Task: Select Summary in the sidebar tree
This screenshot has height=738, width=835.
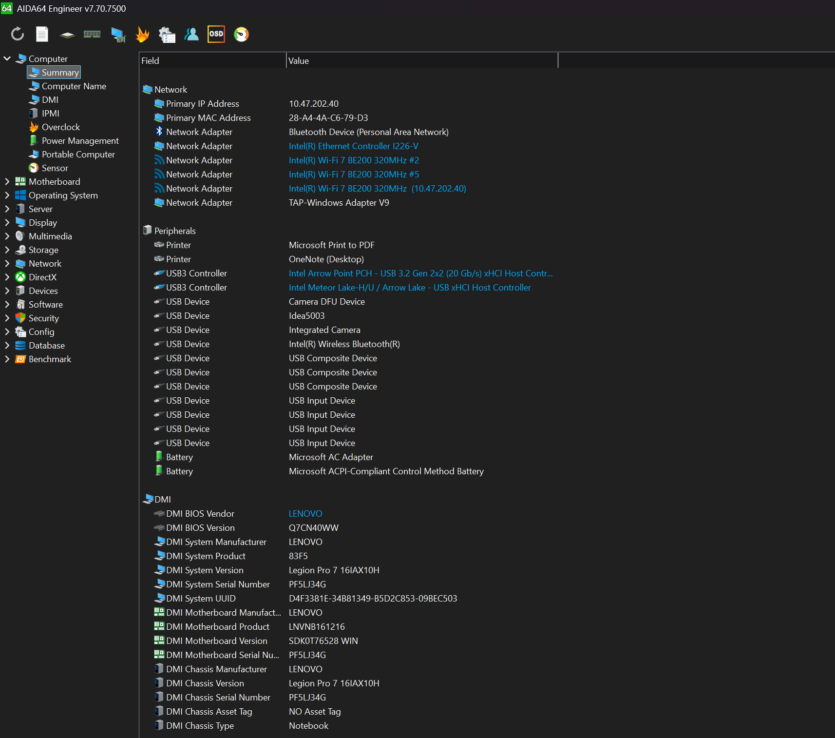Action: [54, 72]
